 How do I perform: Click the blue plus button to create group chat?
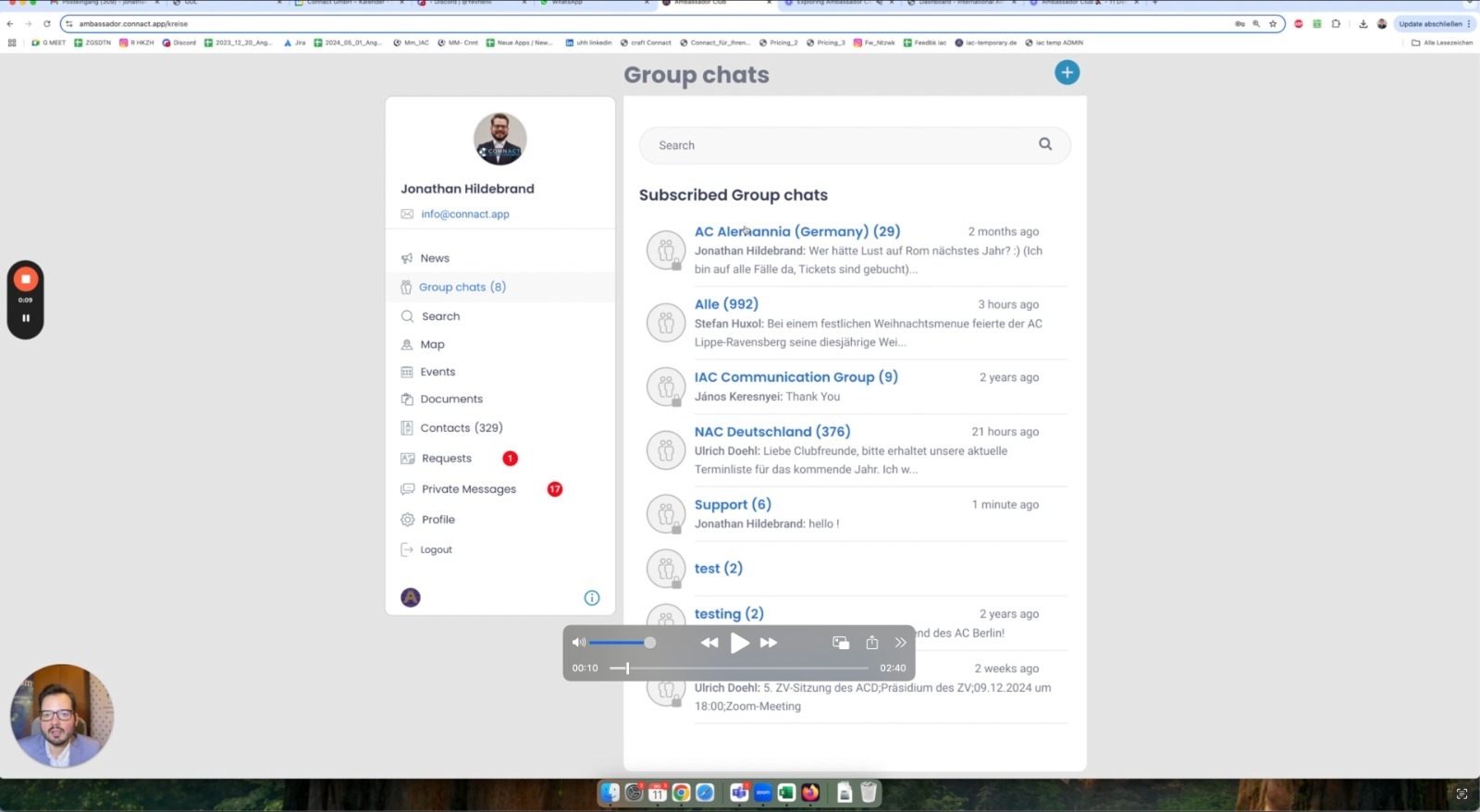click(x=1067, y=72)
